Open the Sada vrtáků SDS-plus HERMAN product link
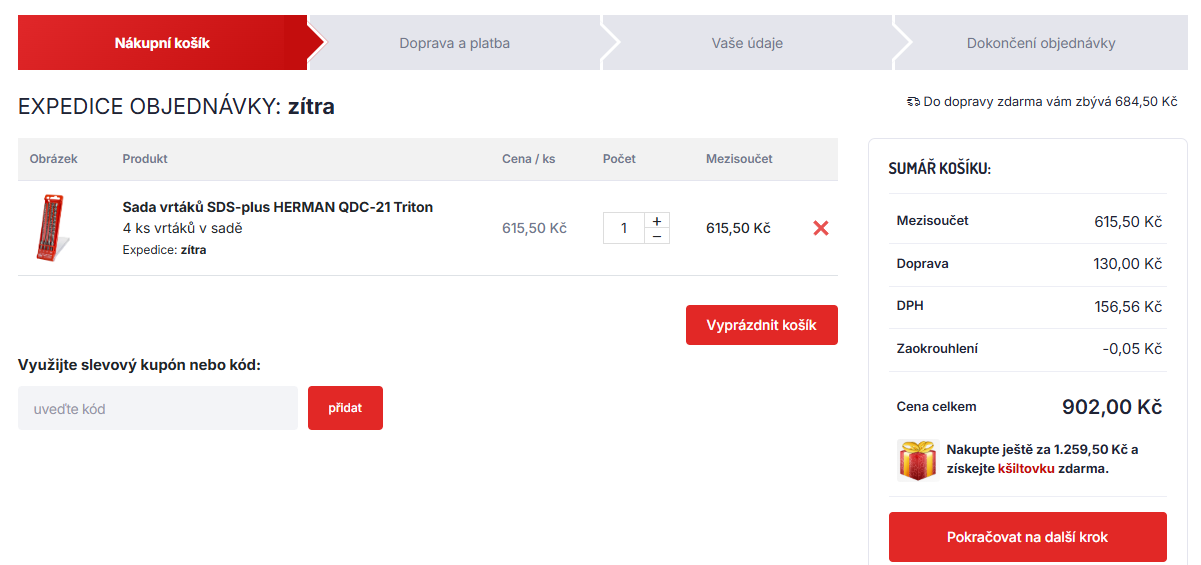The width and height of the screenshot is (1201, 565). click(x=277, y=207)
